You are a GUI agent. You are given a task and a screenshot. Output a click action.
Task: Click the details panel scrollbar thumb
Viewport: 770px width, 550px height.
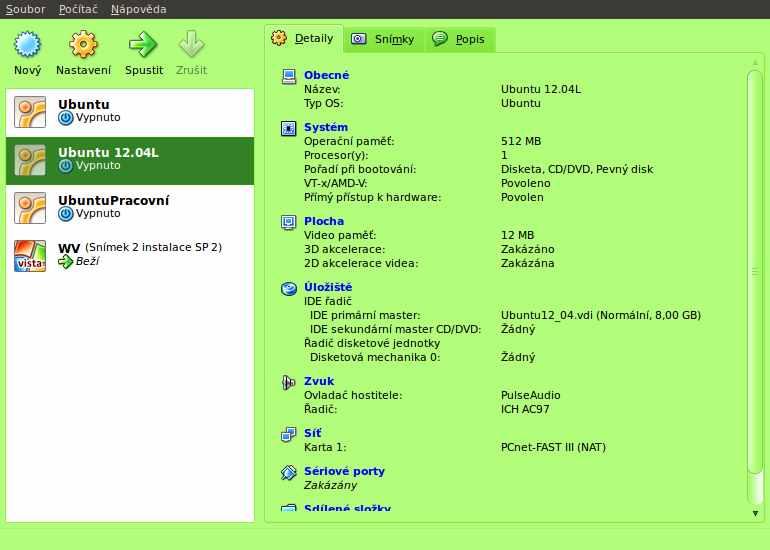755,272
